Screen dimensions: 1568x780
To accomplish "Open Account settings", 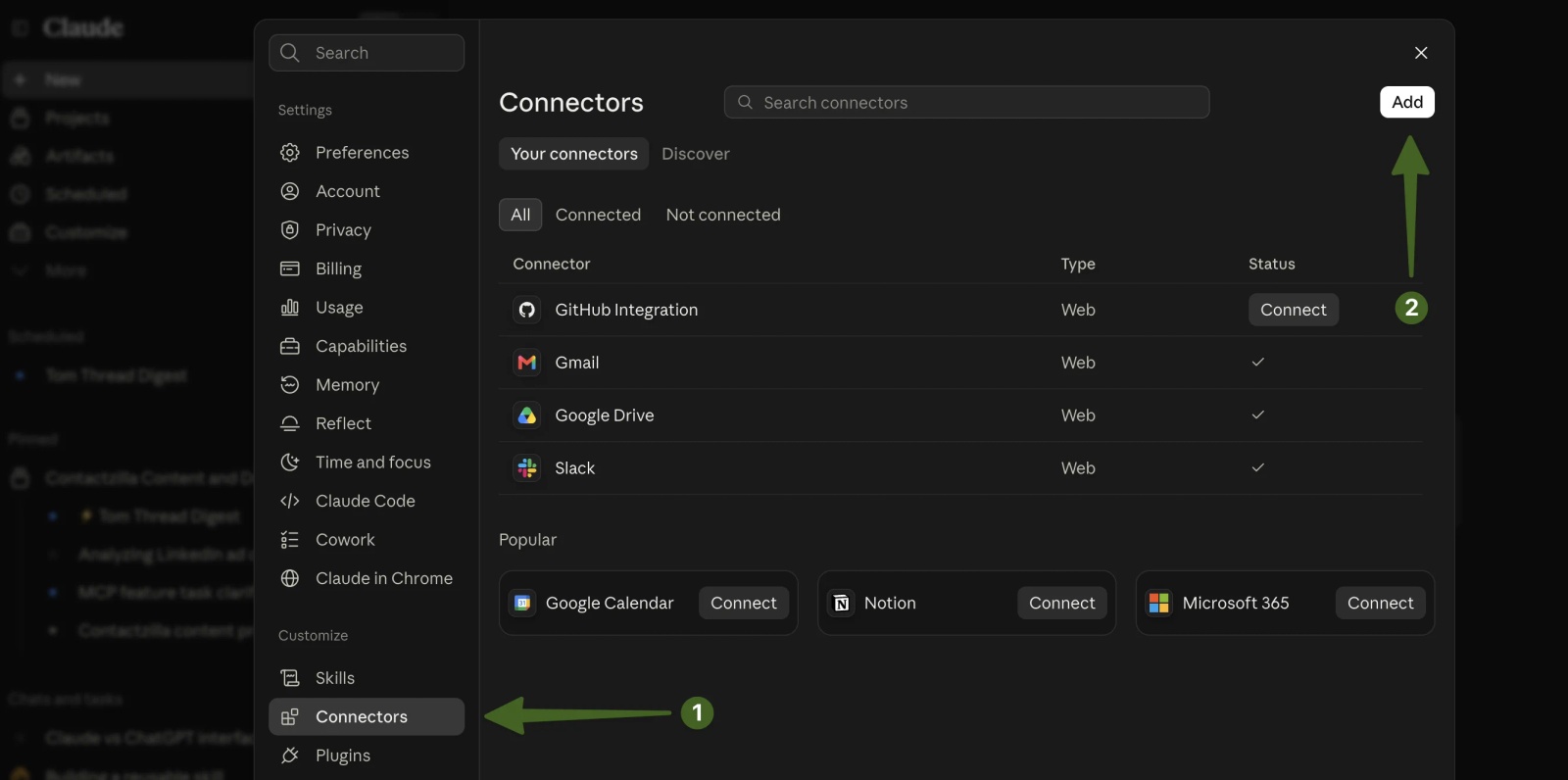I will point(367,191).
